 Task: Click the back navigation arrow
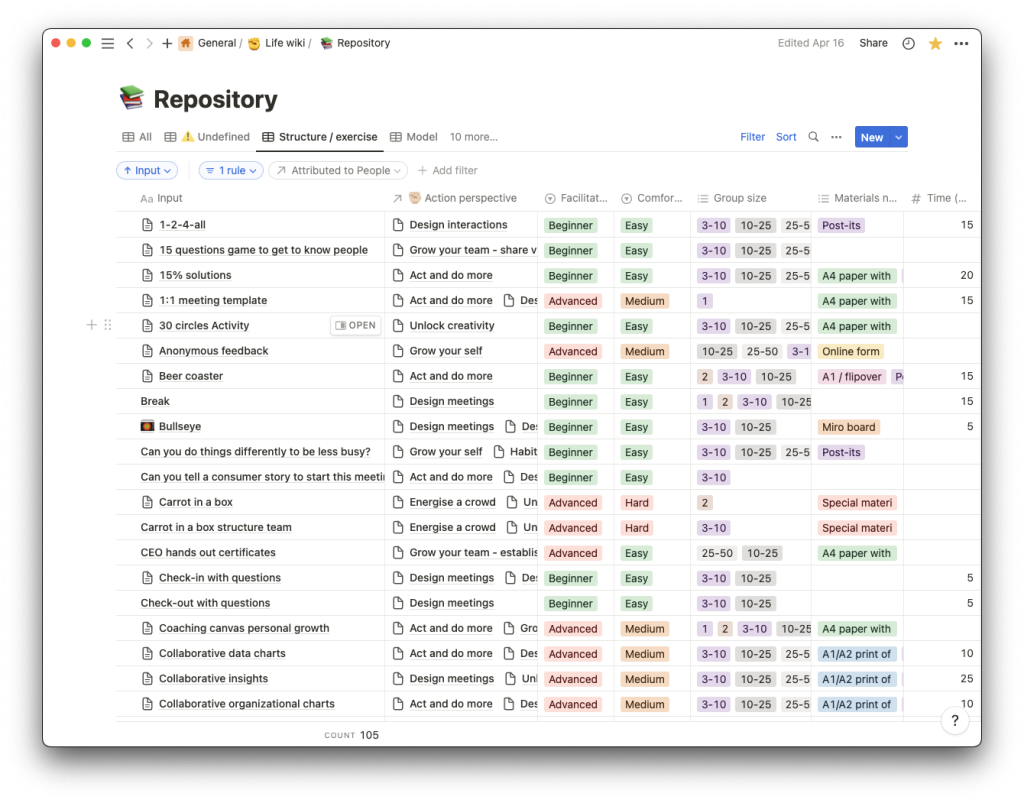130,44
